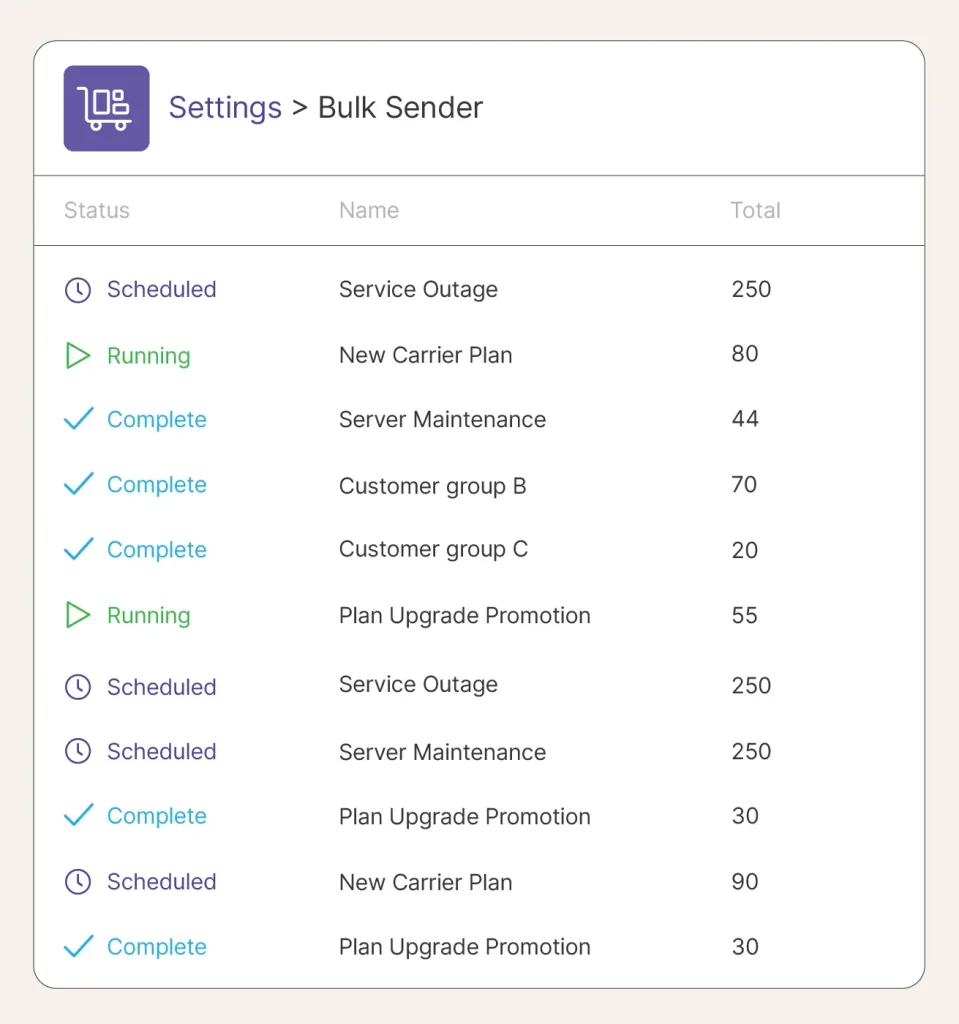Screen dimensions: 959x1024
Task: Click the play icon for running New Carrier Plan
Action: tap(78, 355)
